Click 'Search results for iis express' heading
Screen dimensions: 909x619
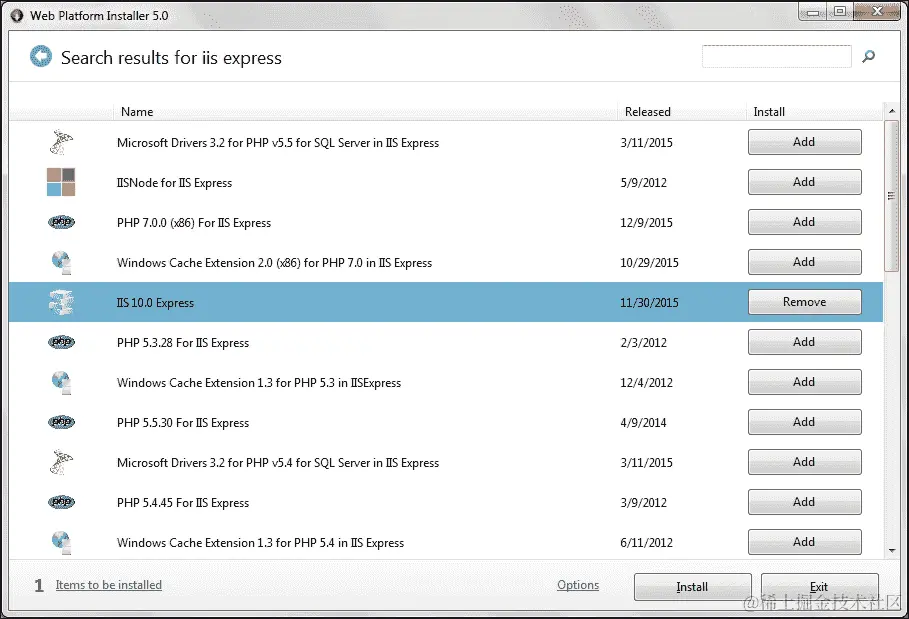(x=171, y=57)
